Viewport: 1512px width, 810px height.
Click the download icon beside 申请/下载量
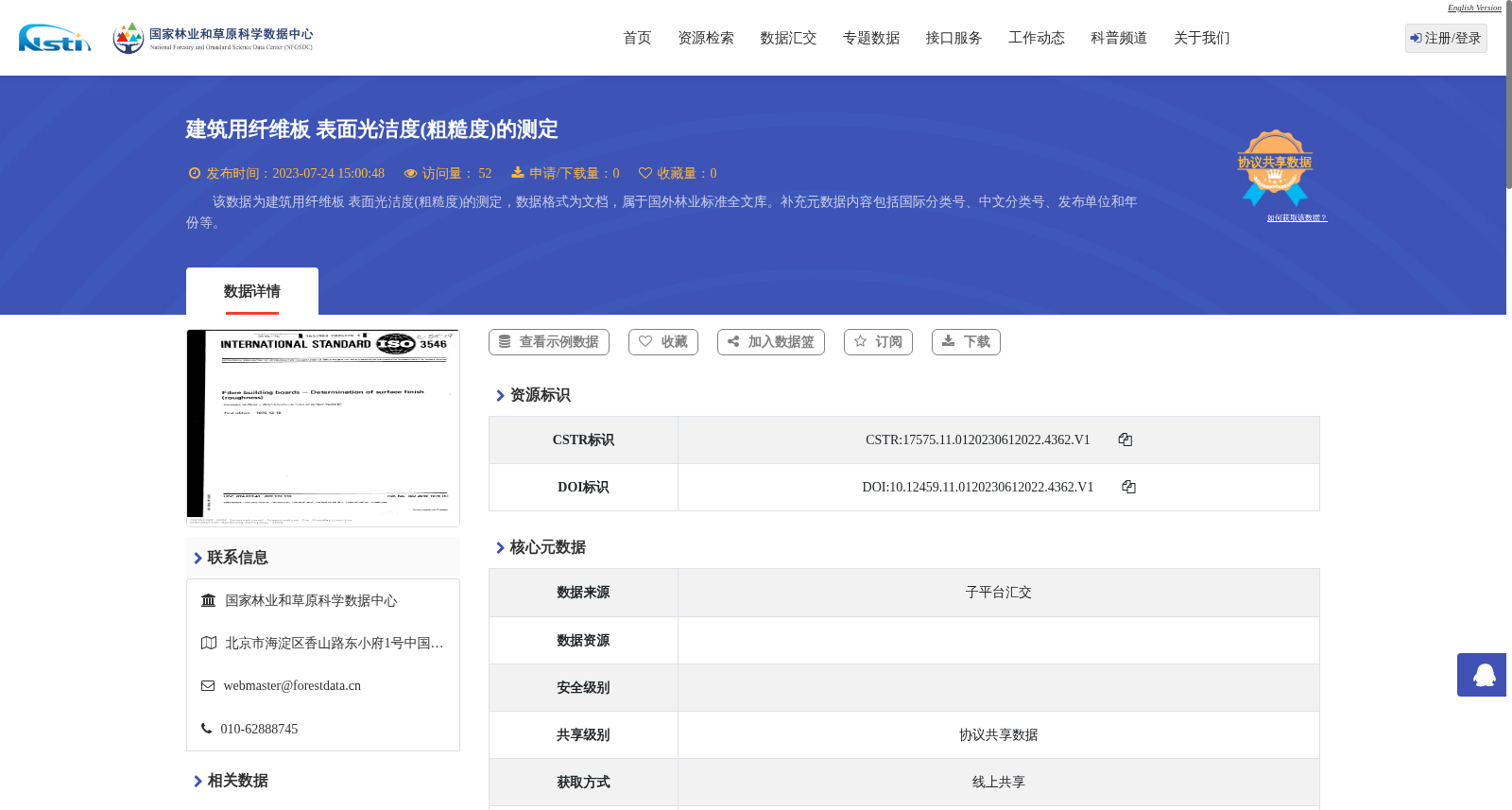(x=518, y=173)
